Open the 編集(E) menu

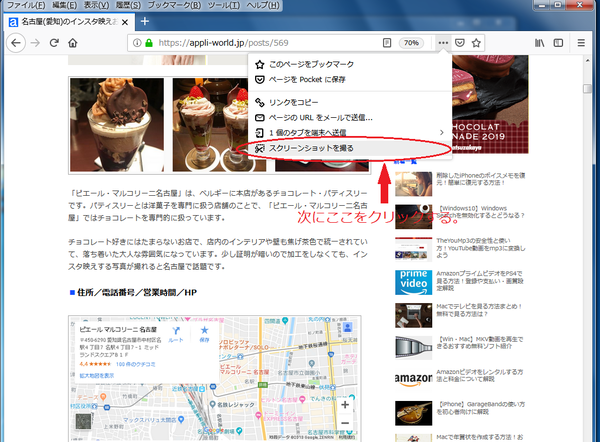click(x=64, y=5)
